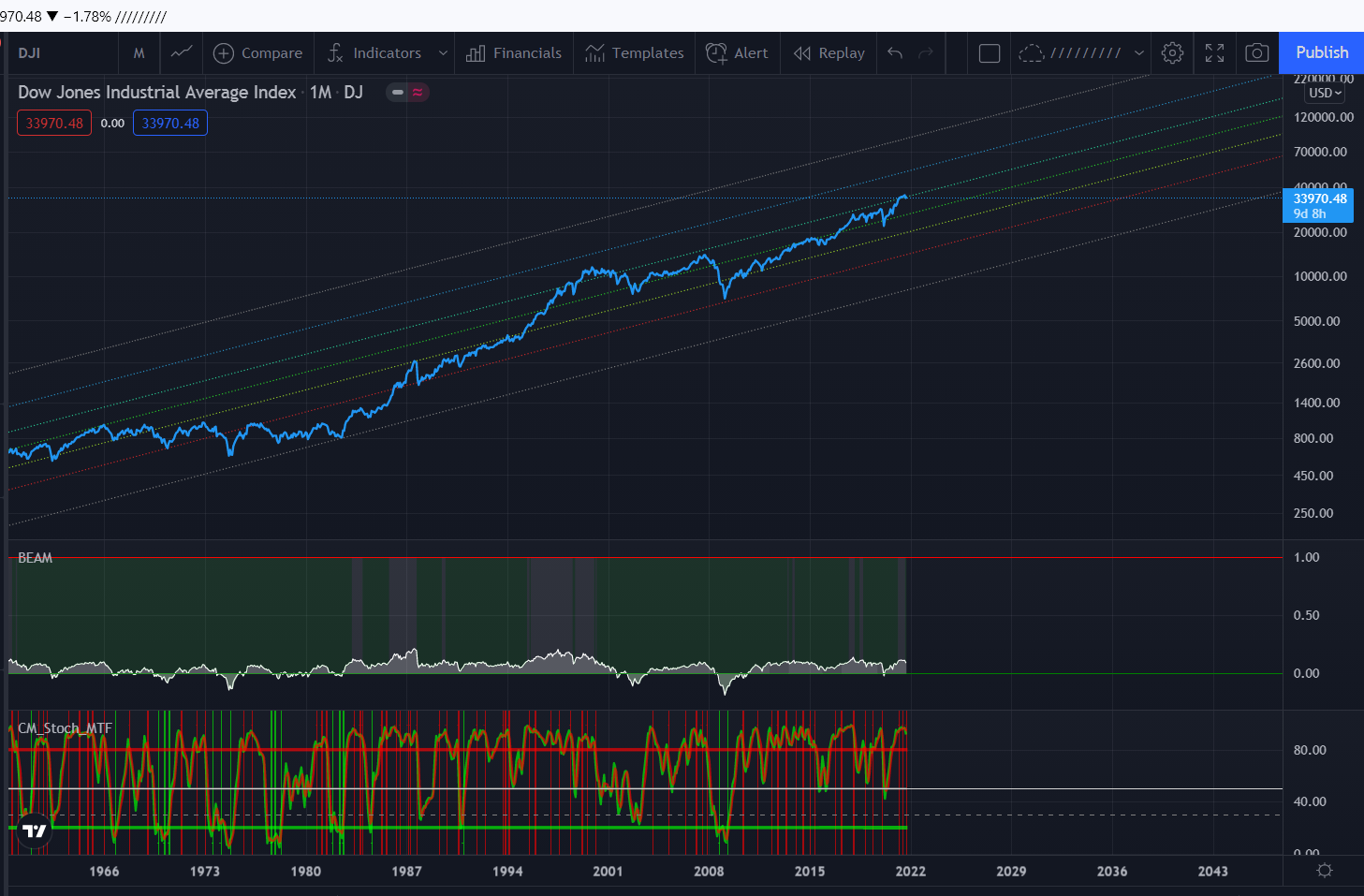
Task: Change the M monthly time interval
Action: pyautogui.click(x=139, y=53)
